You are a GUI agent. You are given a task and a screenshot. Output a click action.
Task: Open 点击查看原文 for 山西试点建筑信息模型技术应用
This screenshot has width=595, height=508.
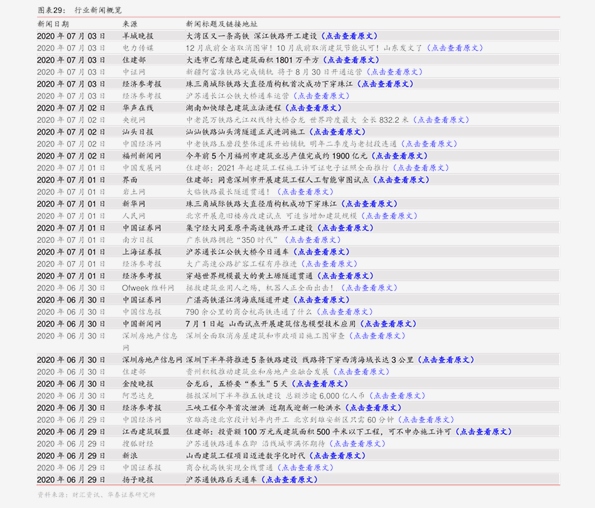tap(388, 324)
